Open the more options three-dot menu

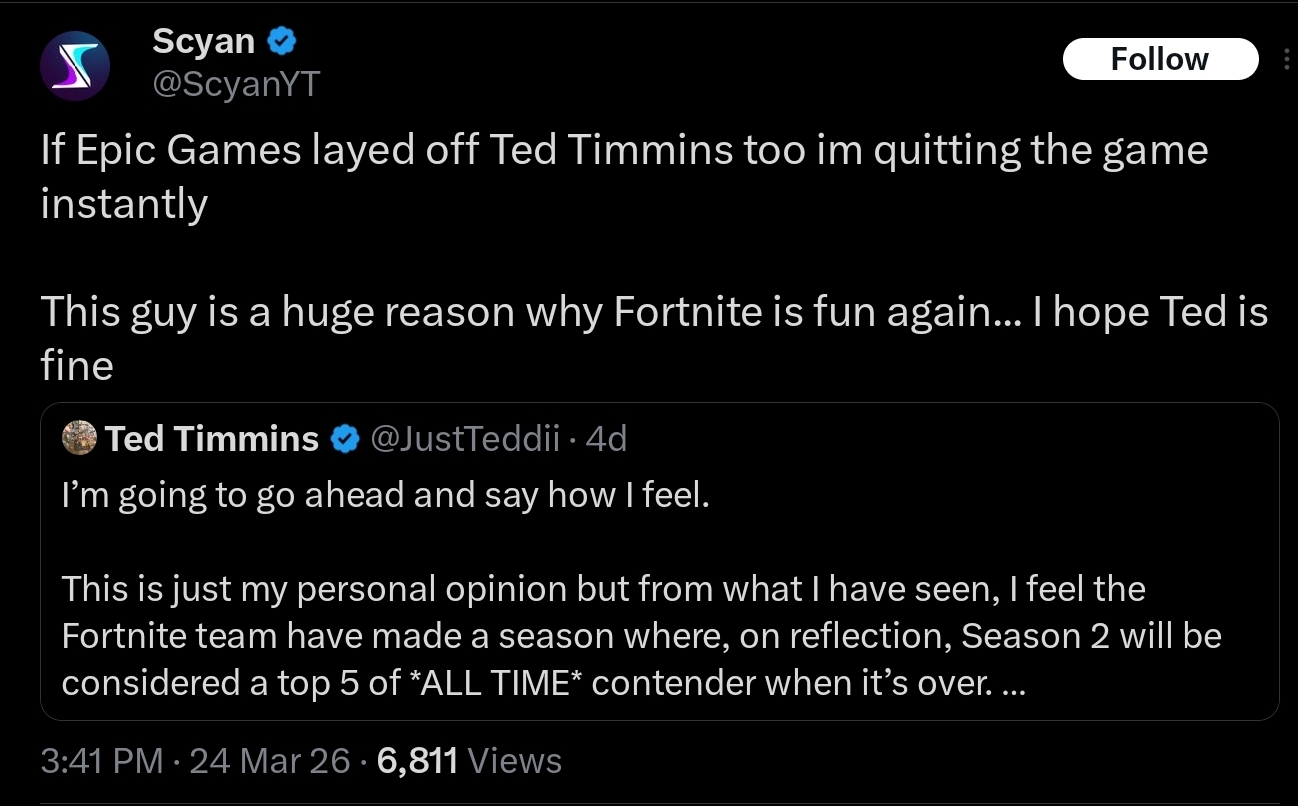1285,59
